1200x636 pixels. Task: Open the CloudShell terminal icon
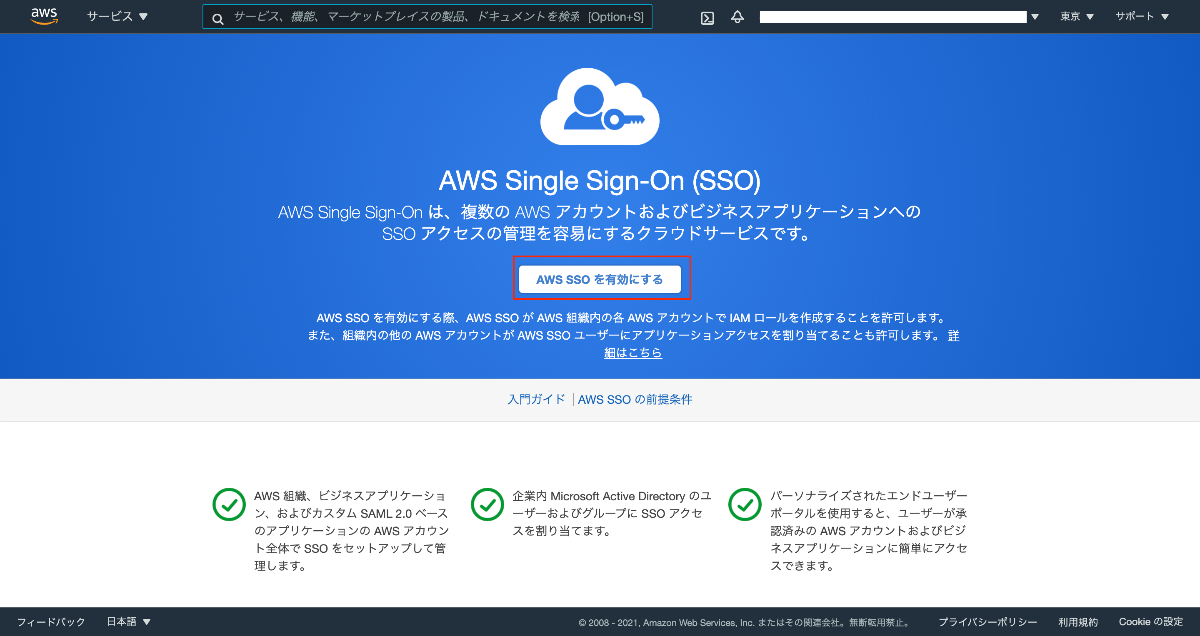pyautogui.click(x=707, y=17)
